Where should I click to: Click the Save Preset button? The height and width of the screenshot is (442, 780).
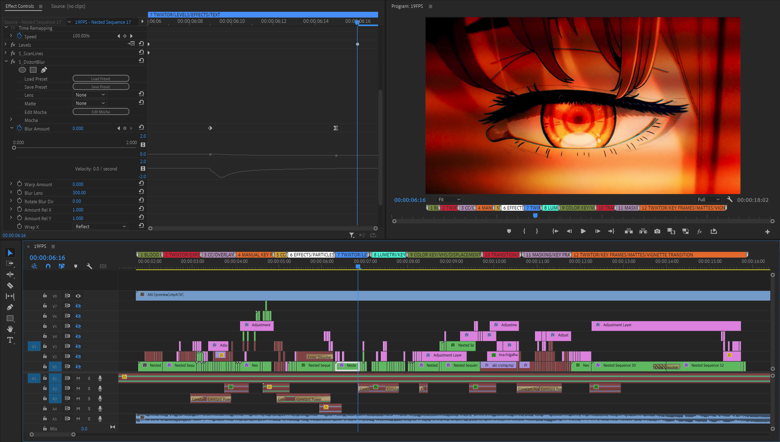pos(101,87)
